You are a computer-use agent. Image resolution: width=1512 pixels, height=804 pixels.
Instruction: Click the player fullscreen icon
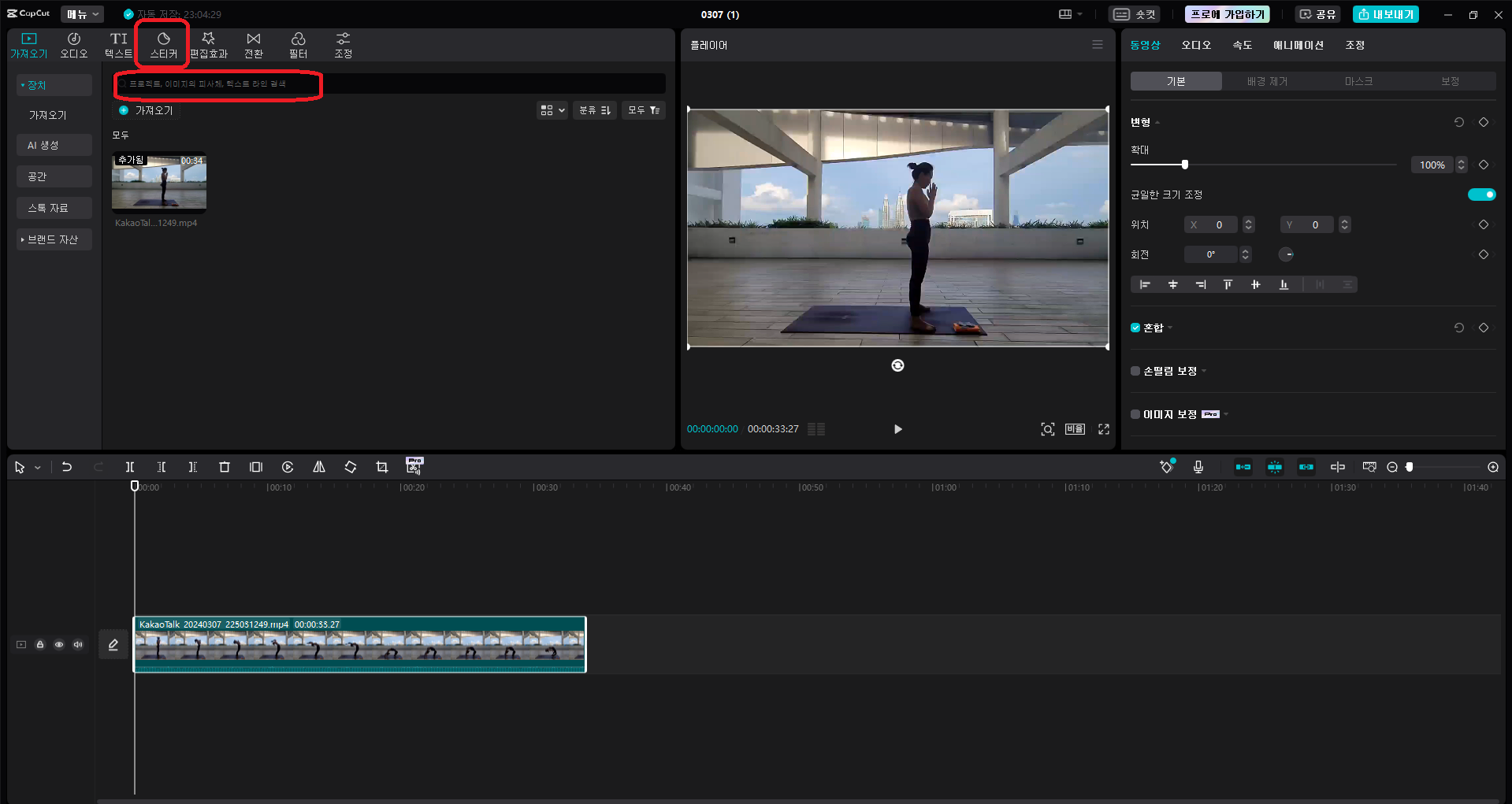pyautogui.click(x=1104, y=429)
